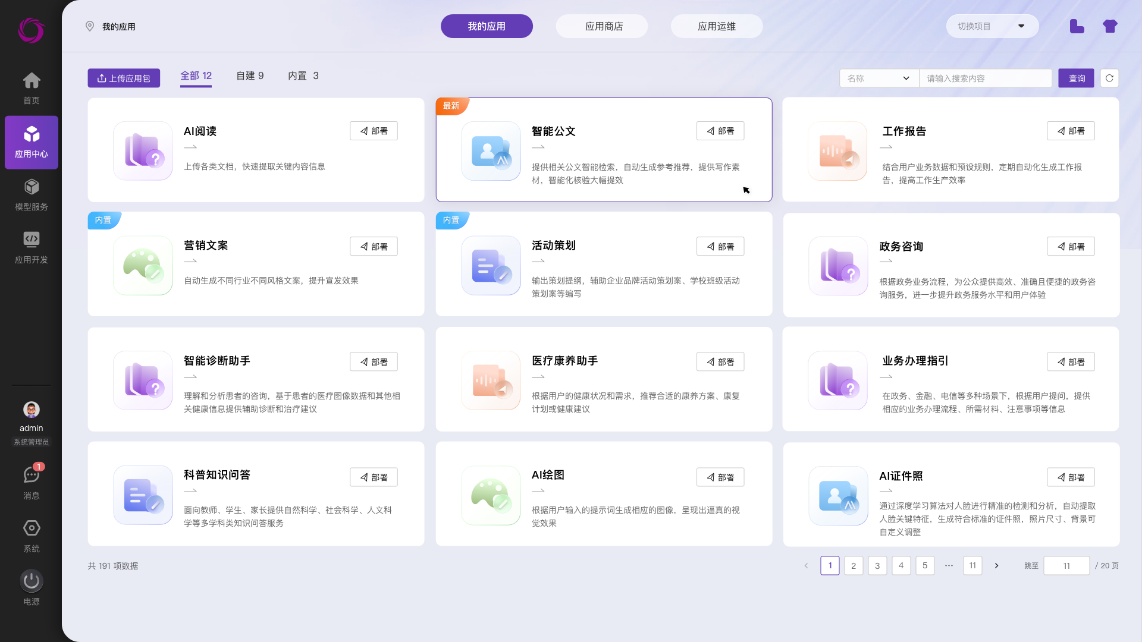Go to pagination page 5
1142x642 pixels.
pos(925,565)
